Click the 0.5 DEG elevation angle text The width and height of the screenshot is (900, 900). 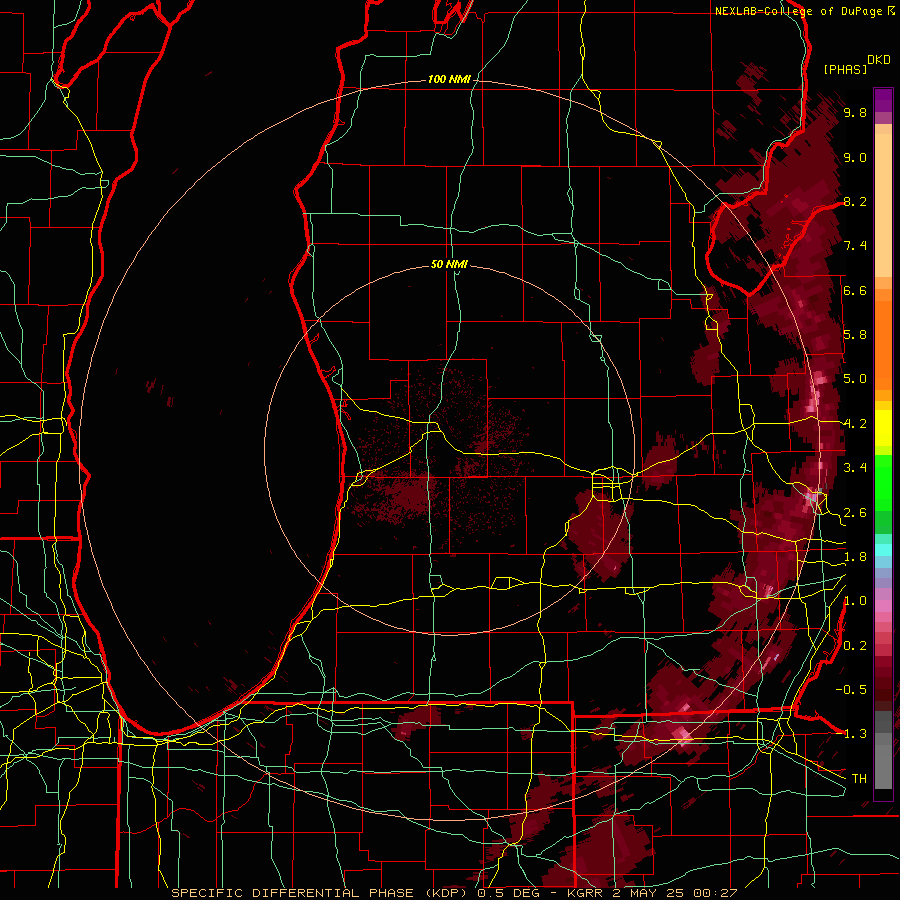tap(509, 893)
